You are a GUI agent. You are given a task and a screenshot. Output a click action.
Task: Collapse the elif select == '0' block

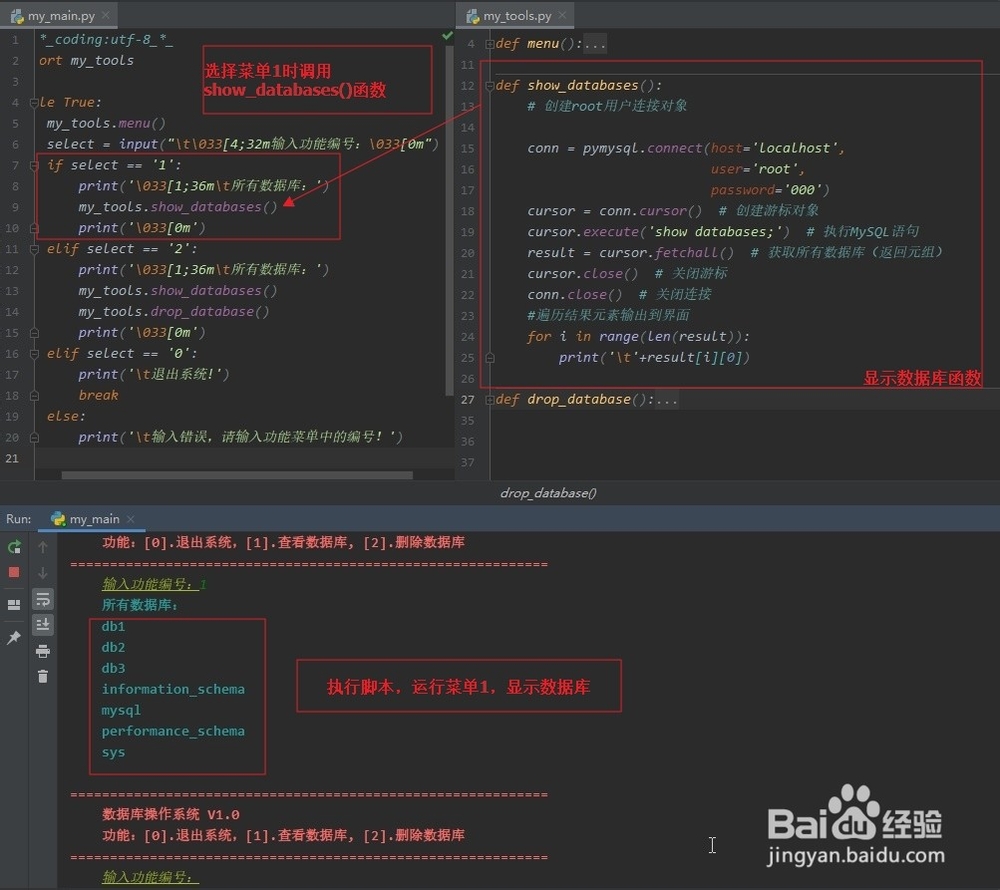(34, 354)
